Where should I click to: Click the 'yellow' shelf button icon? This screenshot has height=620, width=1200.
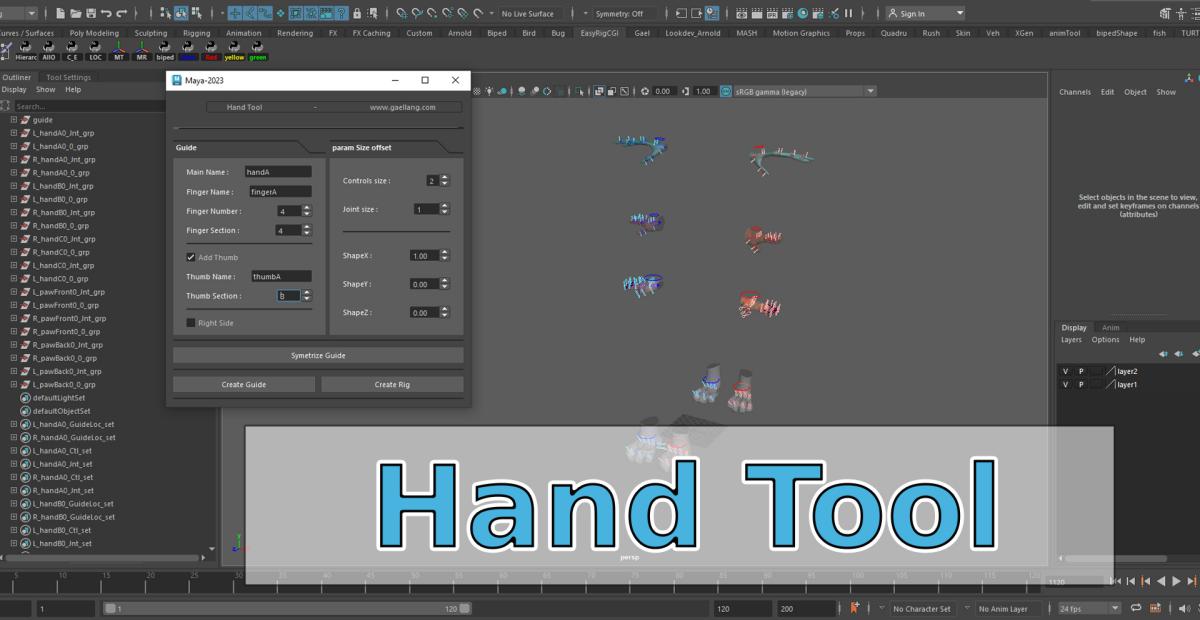point(234,51)
